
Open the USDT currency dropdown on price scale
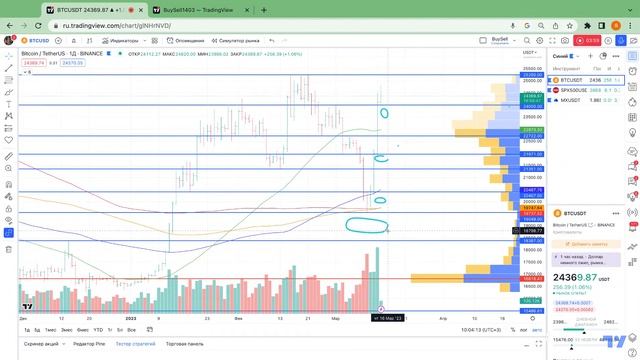point(530,53)
